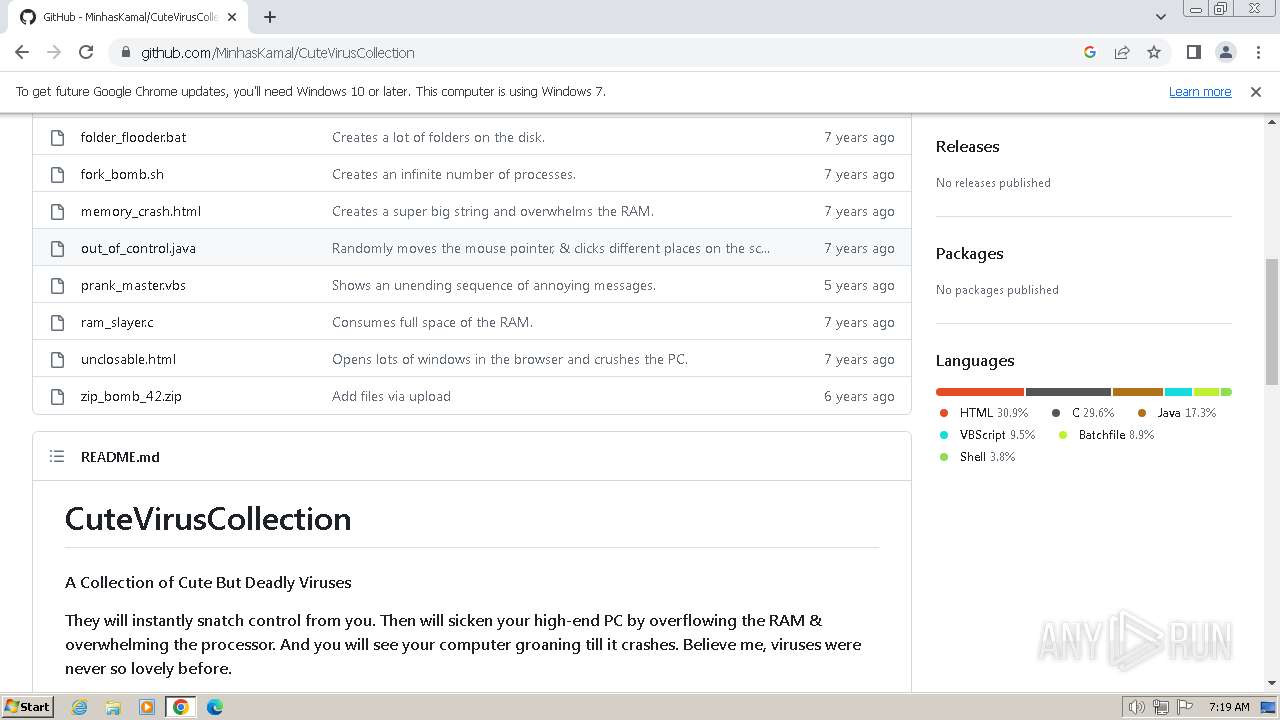Filter by Batchfile 8.9% language

pos(1106,435)
